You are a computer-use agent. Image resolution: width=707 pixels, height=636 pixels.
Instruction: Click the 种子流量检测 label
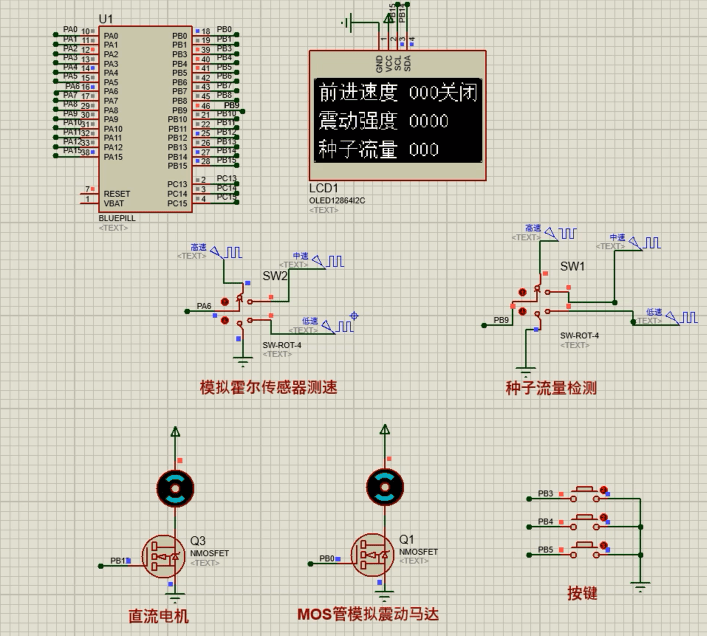point(551,388)
